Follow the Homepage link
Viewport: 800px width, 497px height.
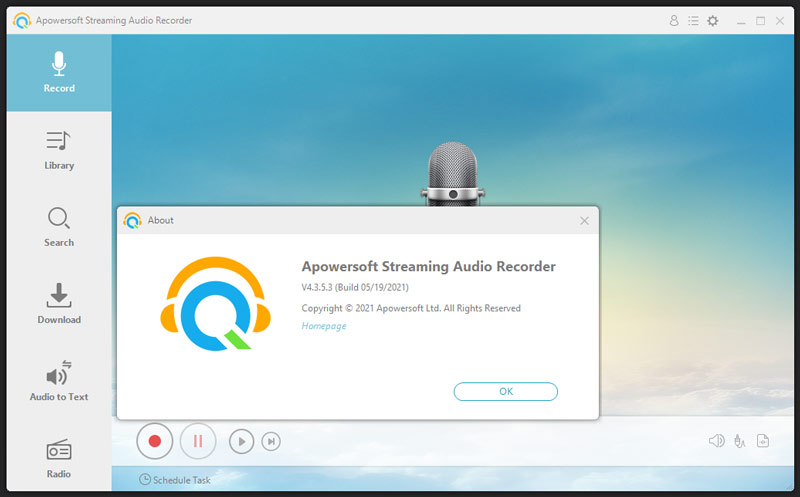pyautogui.click(x=323, y=326)
